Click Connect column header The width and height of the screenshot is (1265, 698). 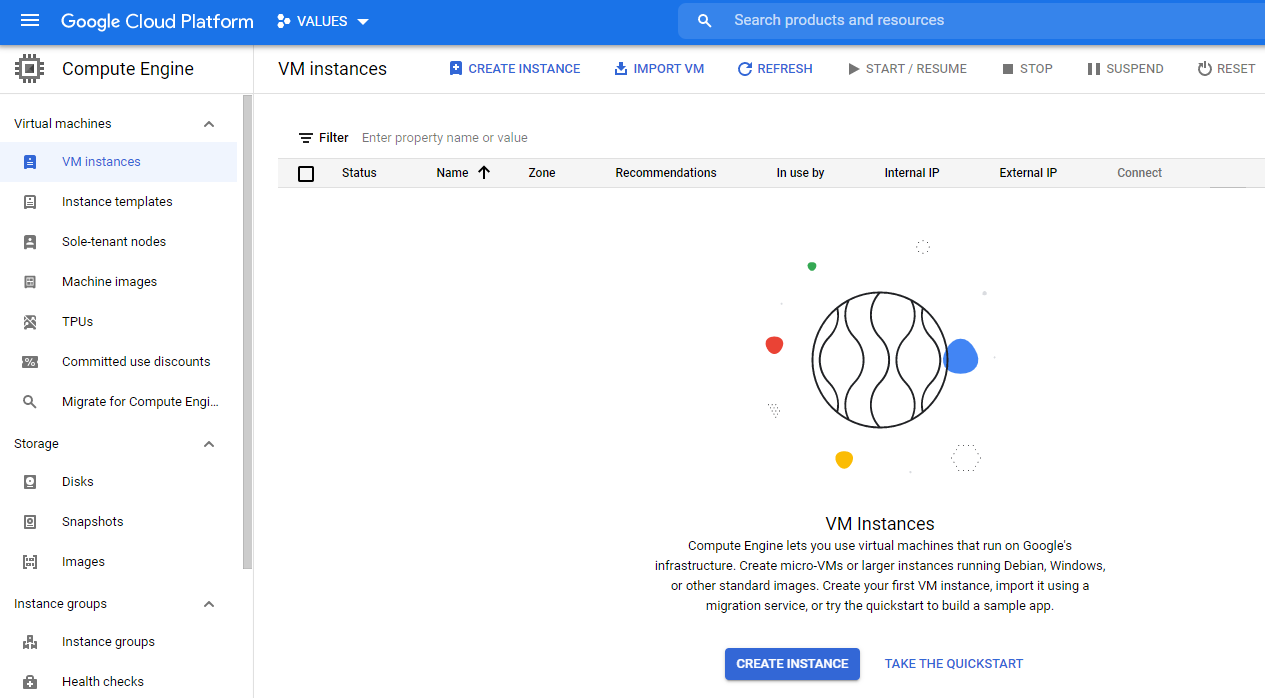(1139, 173)
